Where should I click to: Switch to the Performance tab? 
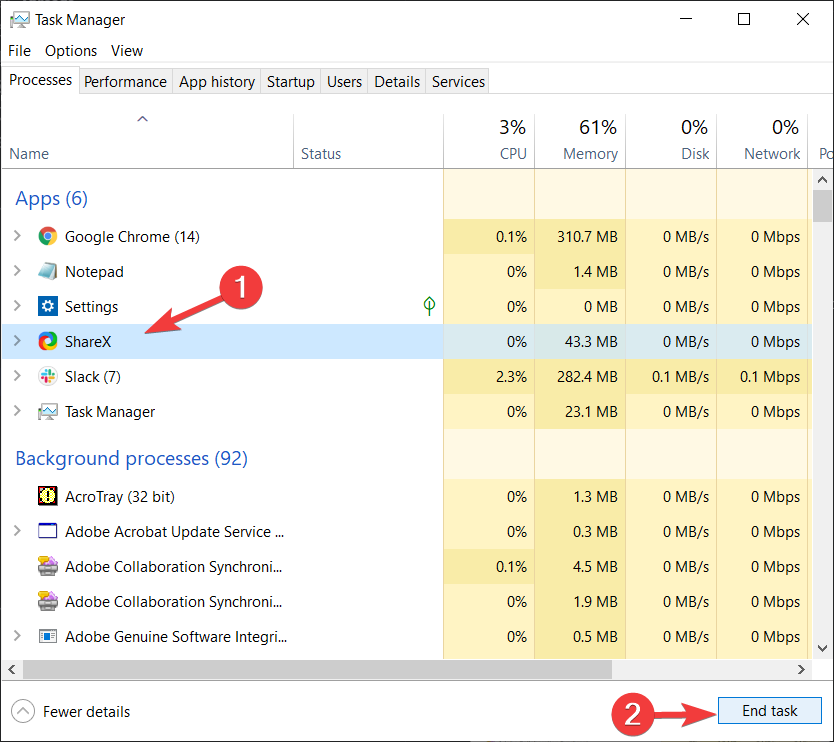[126, 81]
